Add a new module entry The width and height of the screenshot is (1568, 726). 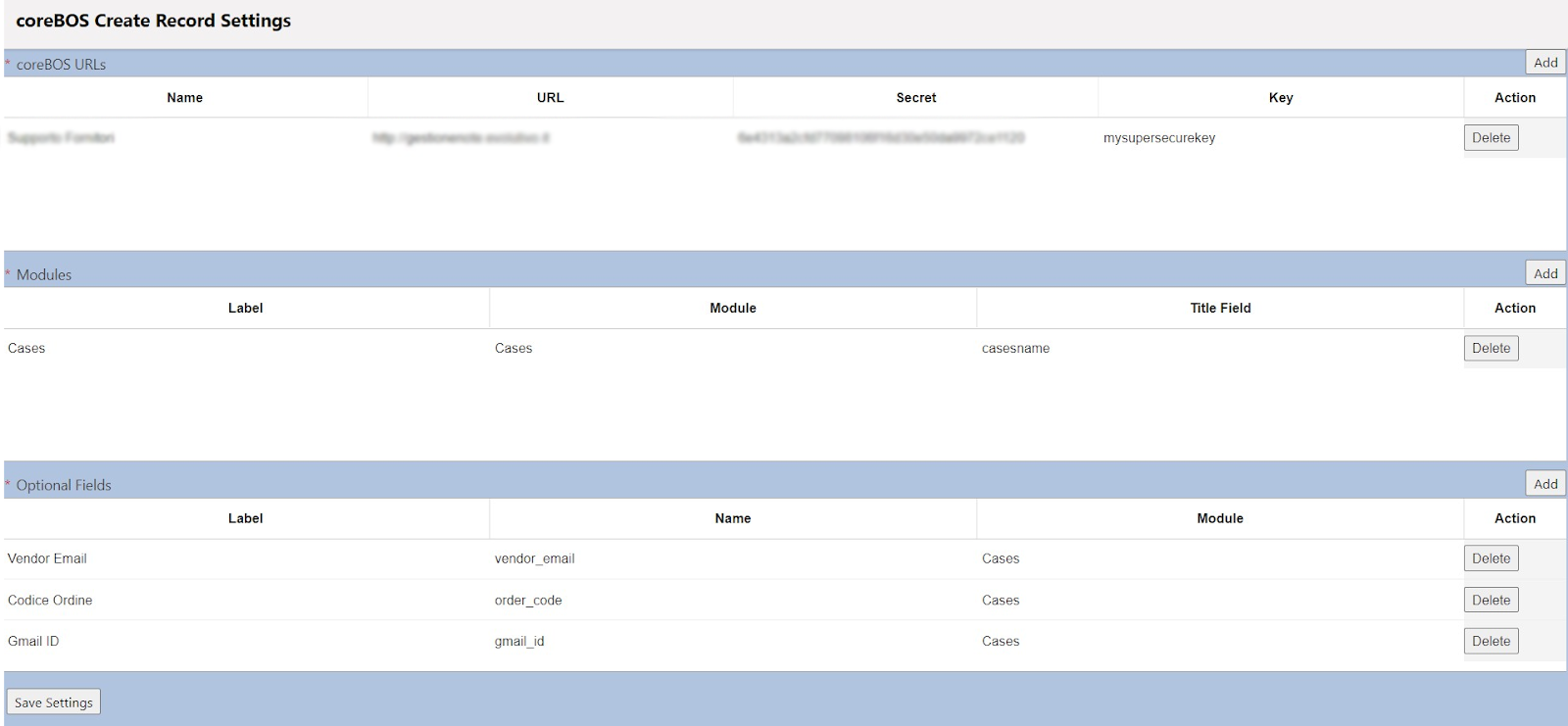[1545, 273]
